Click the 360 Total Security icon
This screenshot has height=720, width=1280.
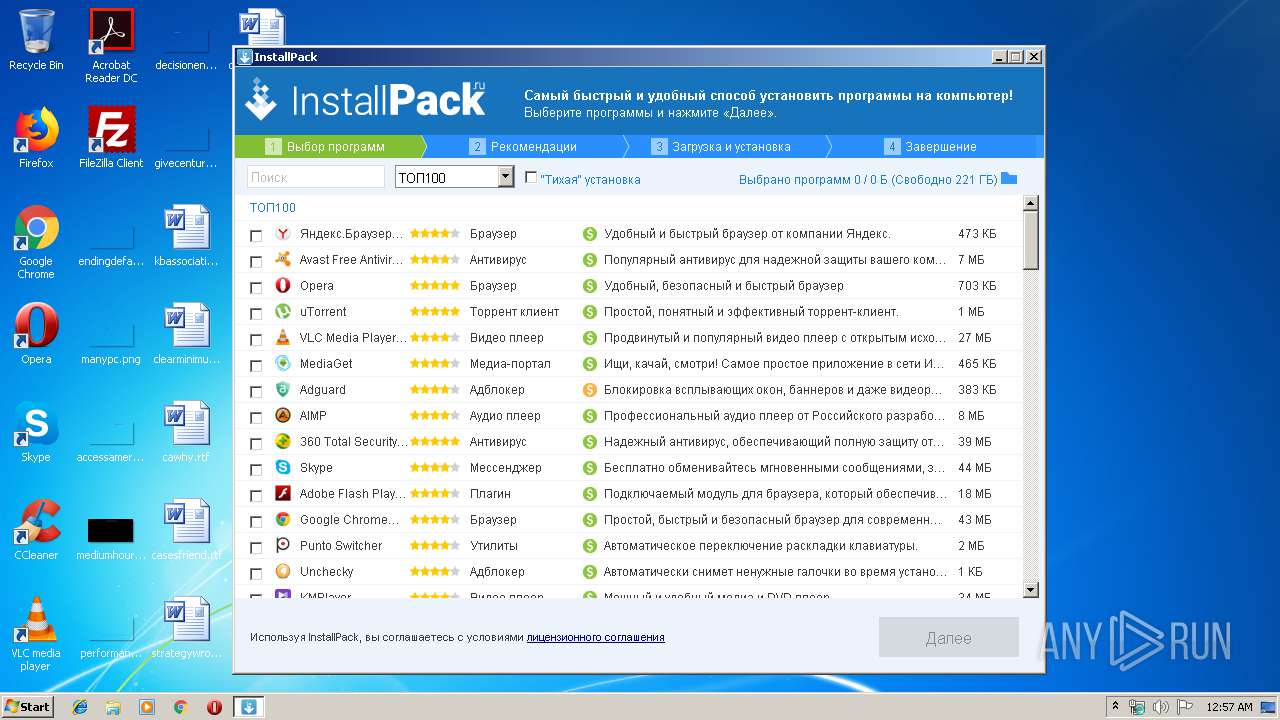[283, 441]
